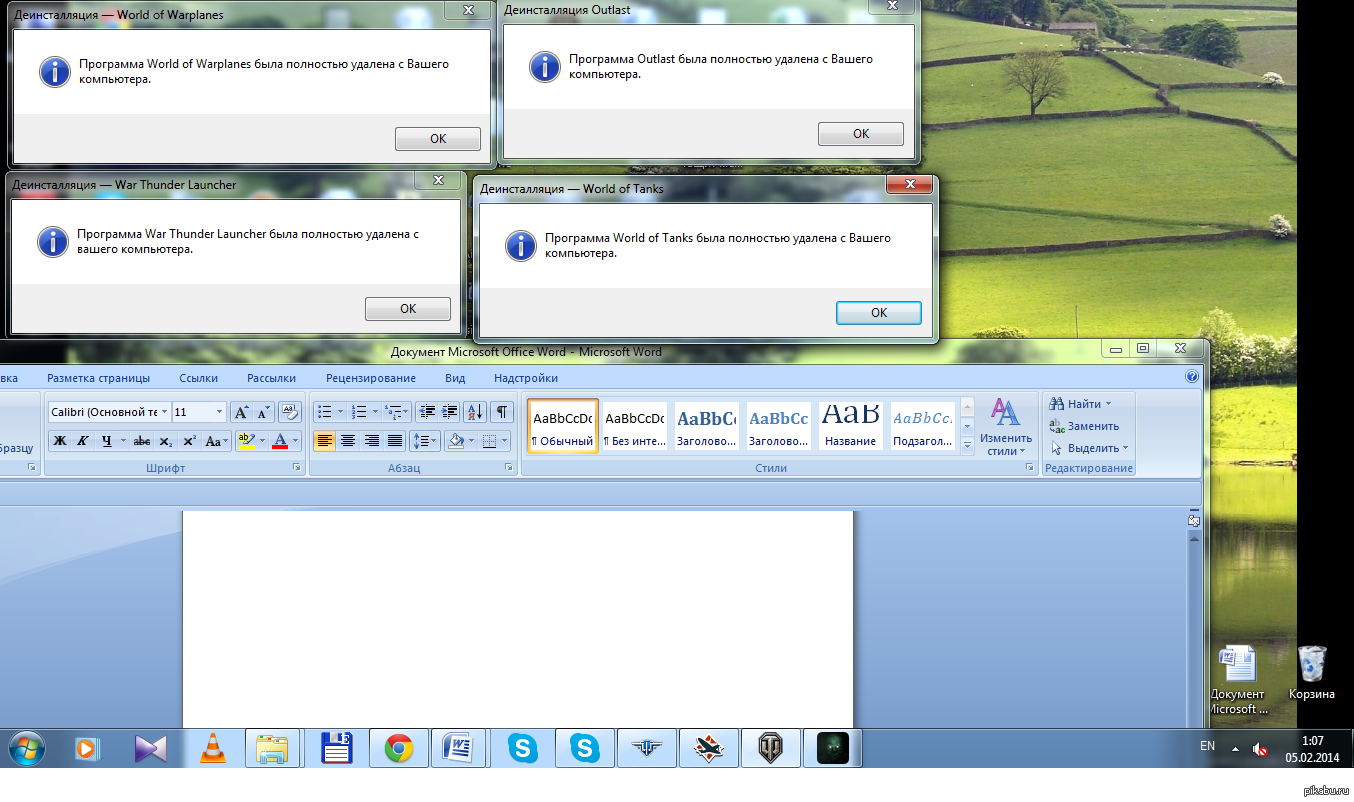Image resolution: width=1354 pixels, height=802 pixels.
Task: Switch to the Рецензирование tab
Action: point(371,378)
